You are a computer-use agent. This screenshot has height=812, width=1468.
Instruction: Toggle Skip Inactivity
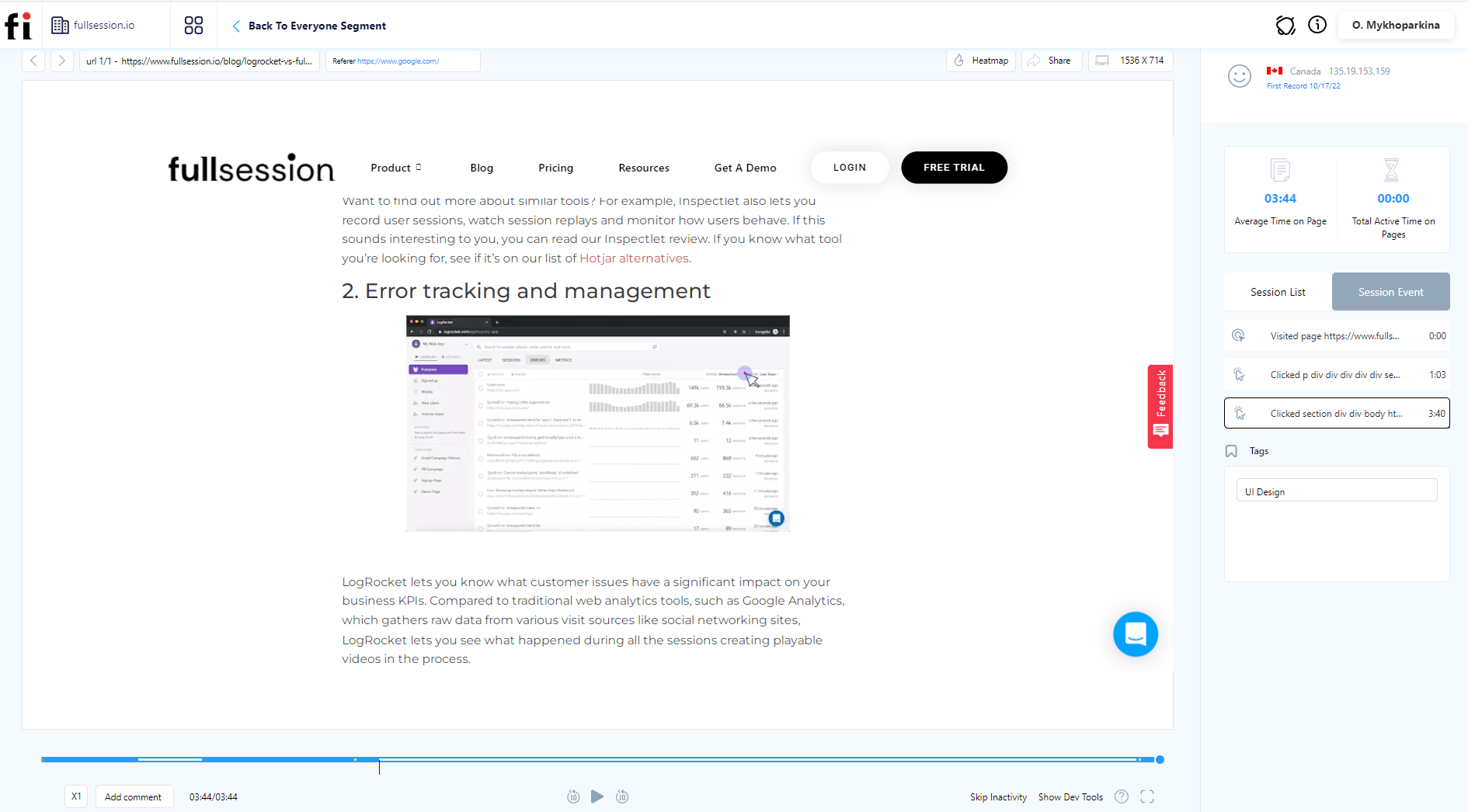point(998,797)
